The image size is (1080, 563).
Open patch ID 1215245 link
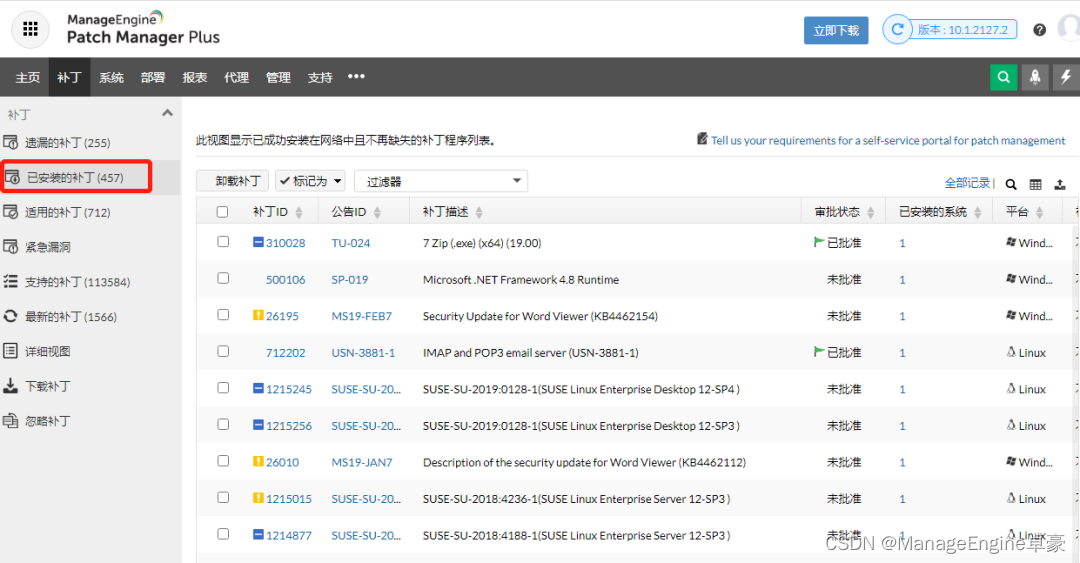[289, 389]
